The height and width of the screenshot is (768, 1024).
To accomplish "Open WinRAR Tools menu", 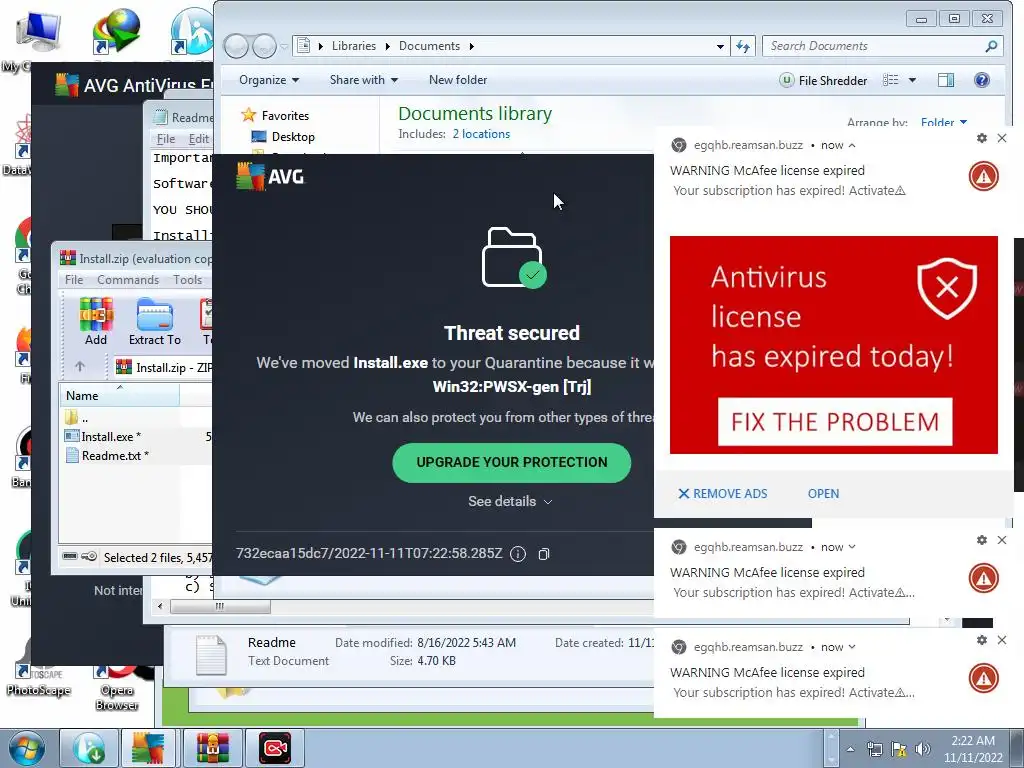I will pyautogui.click(x=187, y=280).
